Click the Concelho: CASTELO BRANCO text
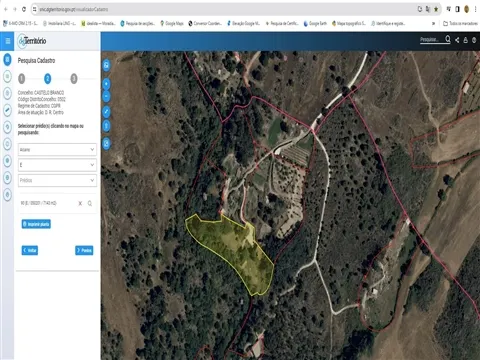480x360 pixels. (x=41, y=92)
